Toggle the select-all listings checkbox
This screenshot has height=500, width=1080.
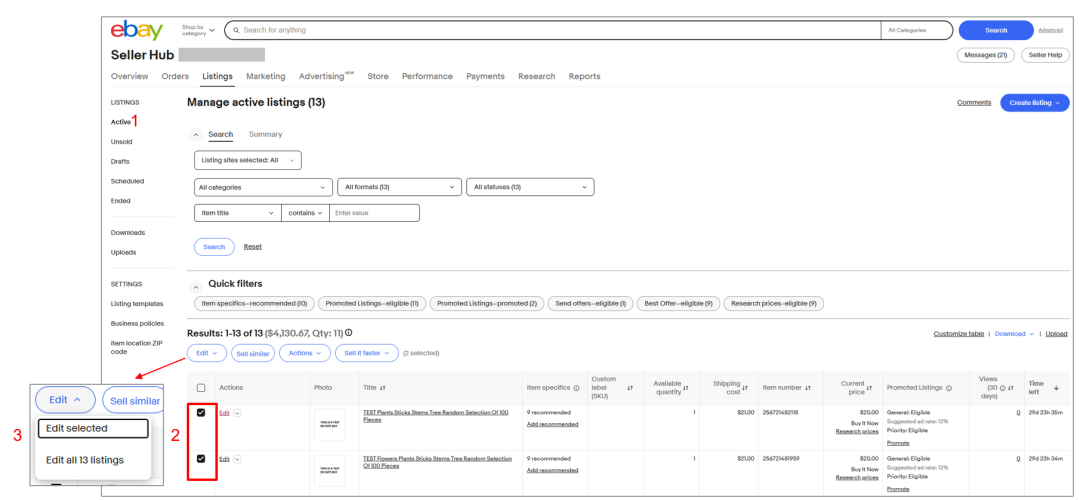pyautogui.click(x=201, y=388)
